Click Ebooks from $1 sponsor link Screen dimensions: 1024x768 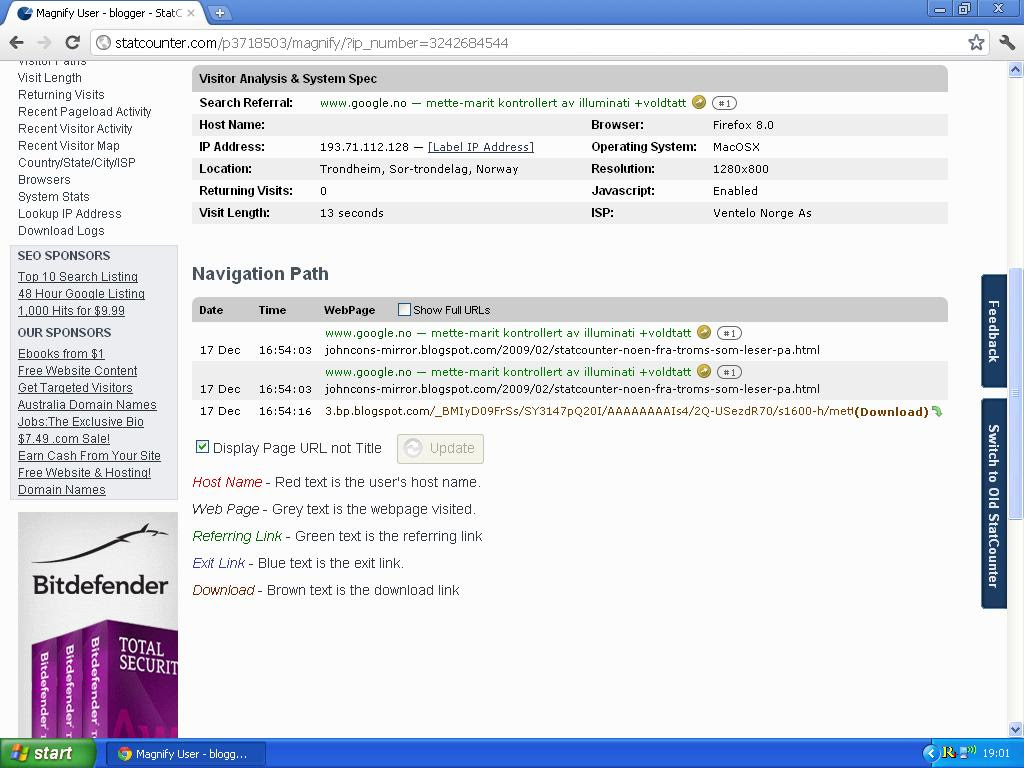(x=61, y=354)
